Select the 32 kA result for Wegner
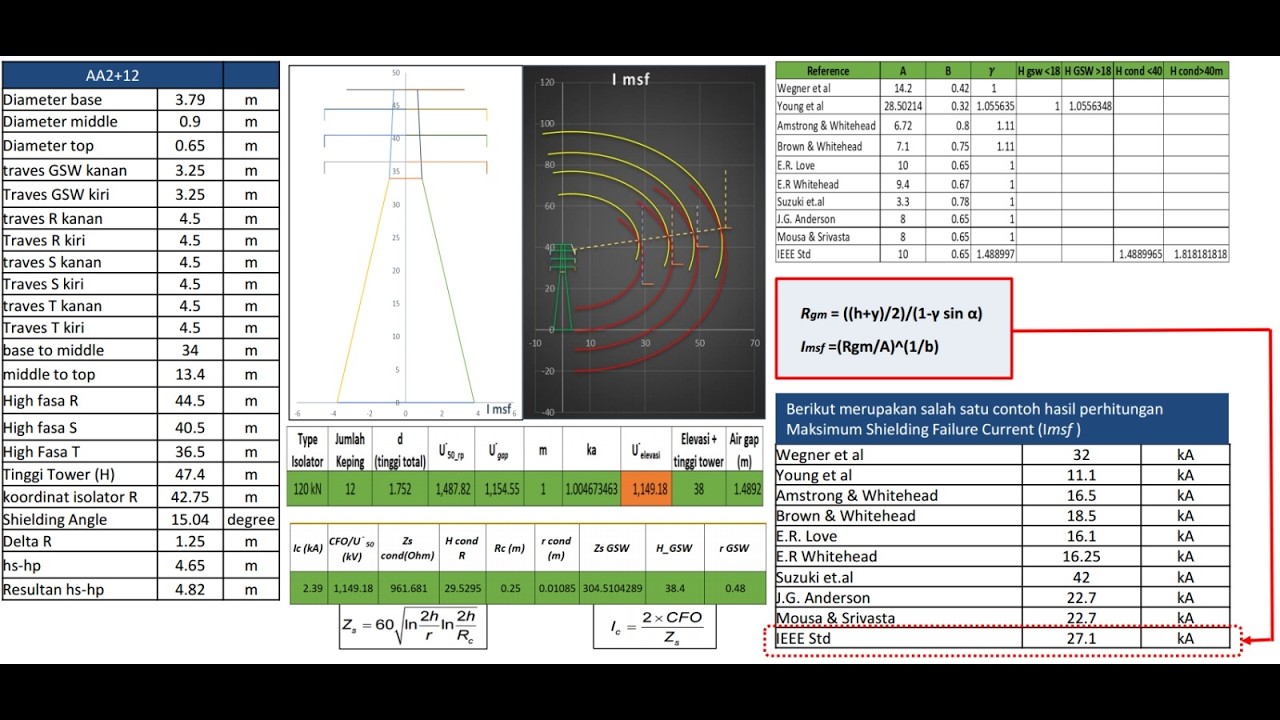Image resolution: width=1280 pixels, height=720 pixels. coord(1080,454)
